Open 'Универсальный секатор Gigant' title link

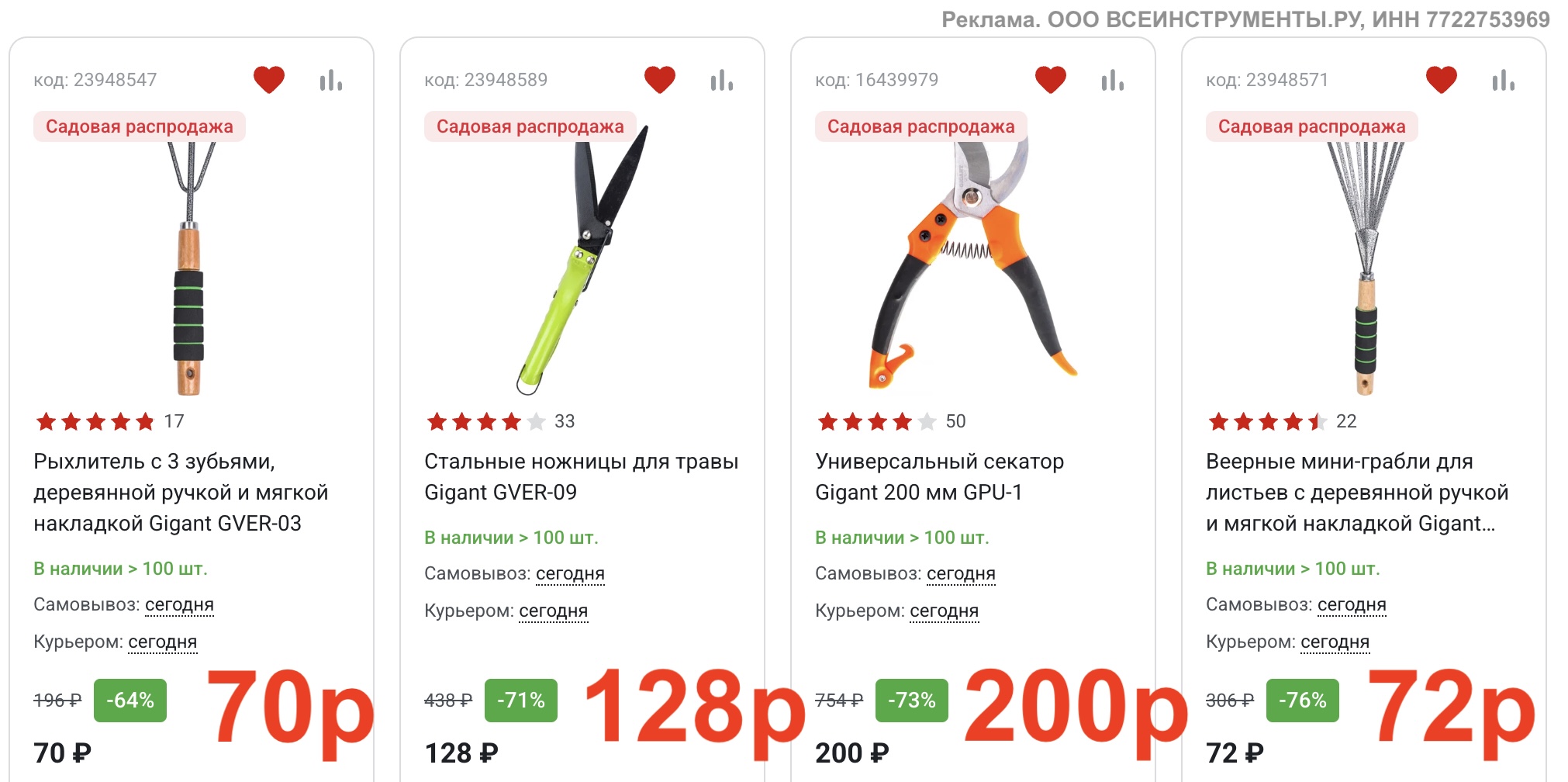[940, 477]
